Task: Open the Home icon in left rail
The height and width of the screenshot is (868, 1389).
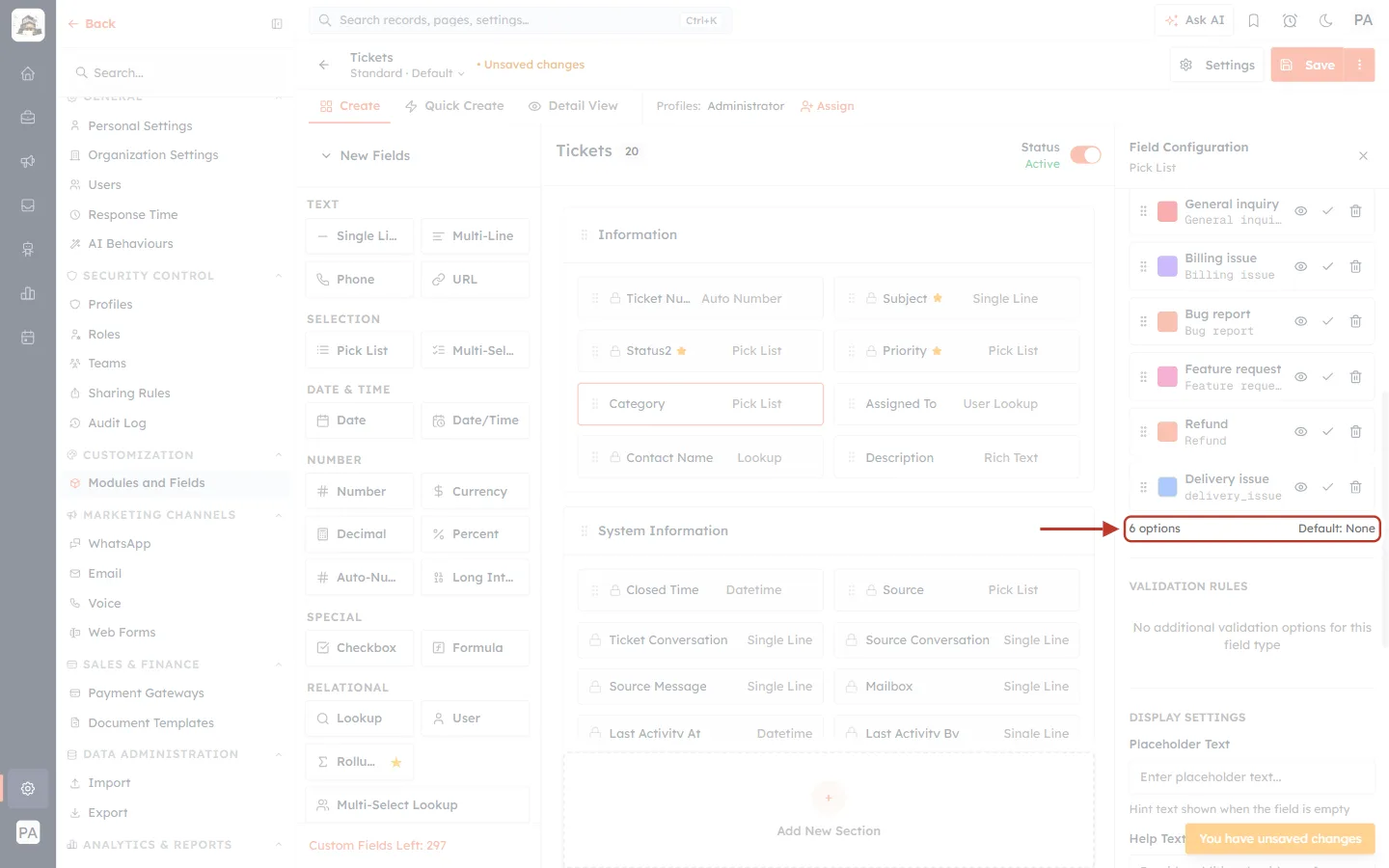Action: pos(28,73)
